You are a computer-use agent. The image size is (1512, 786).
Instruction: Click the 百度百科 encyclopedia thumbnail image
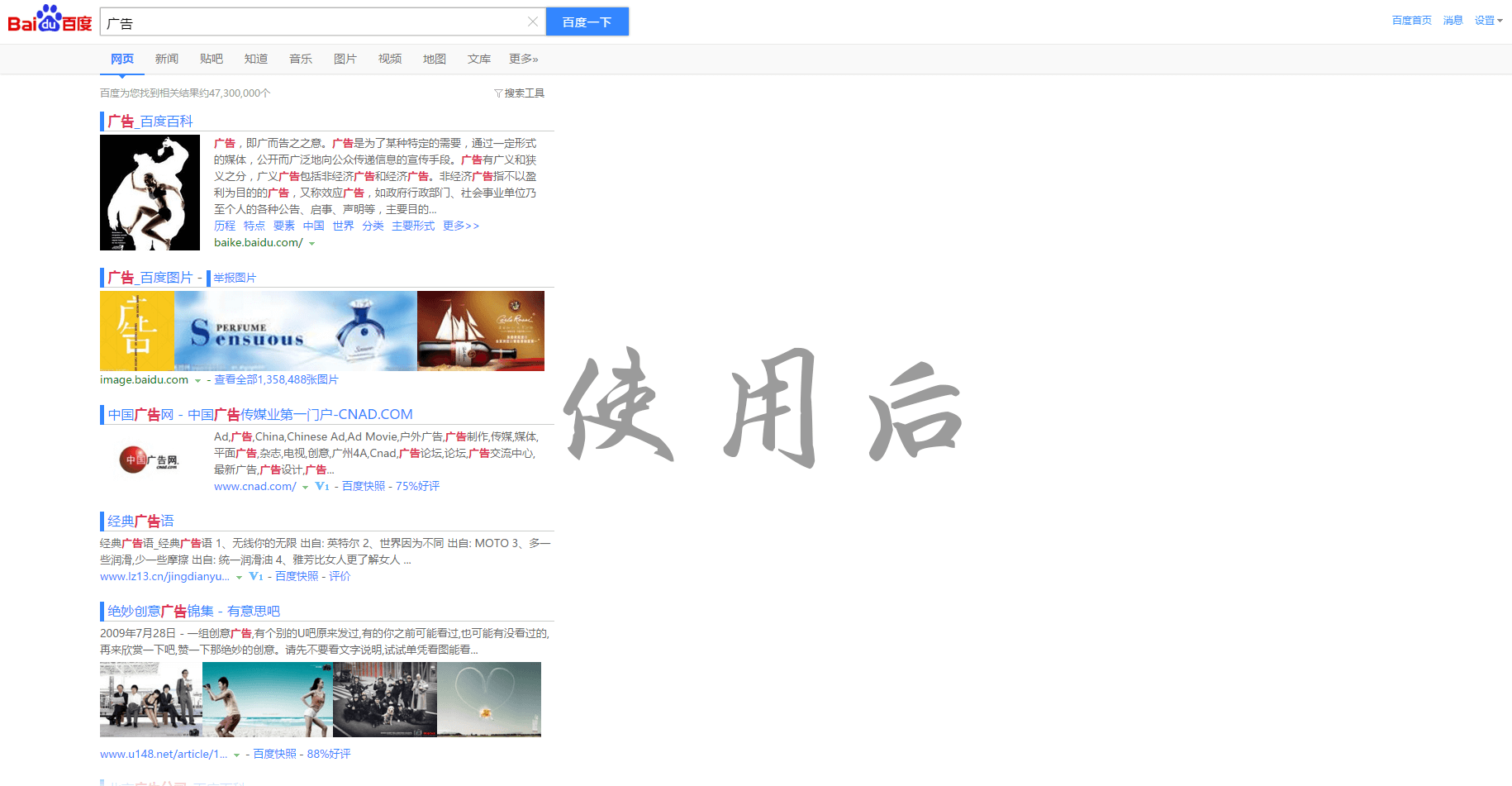(150, 192)
